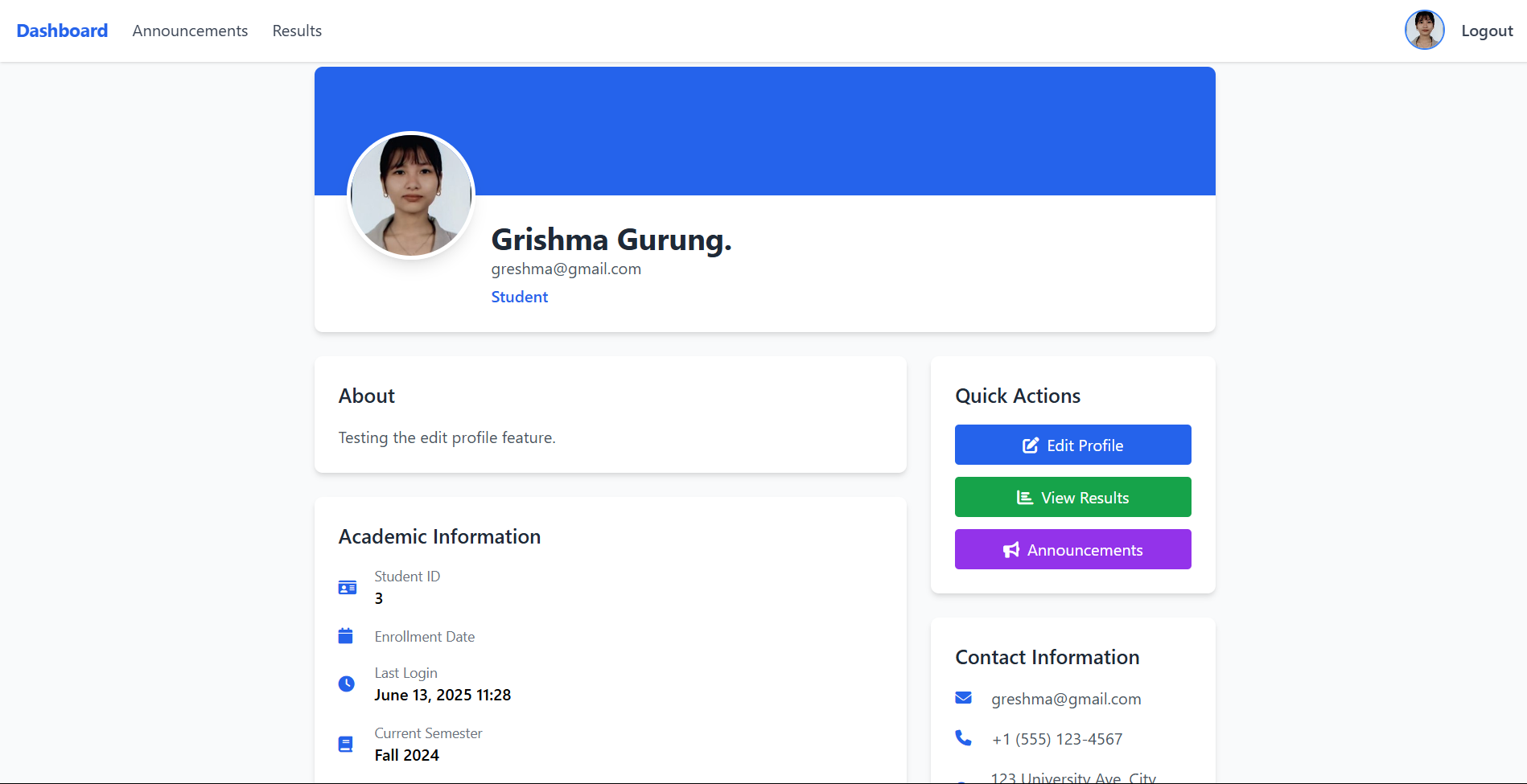Click the greshma@gmail.com email address
Image resolution: width=1527 pixels, height=784 pixels.
(566, 269)
